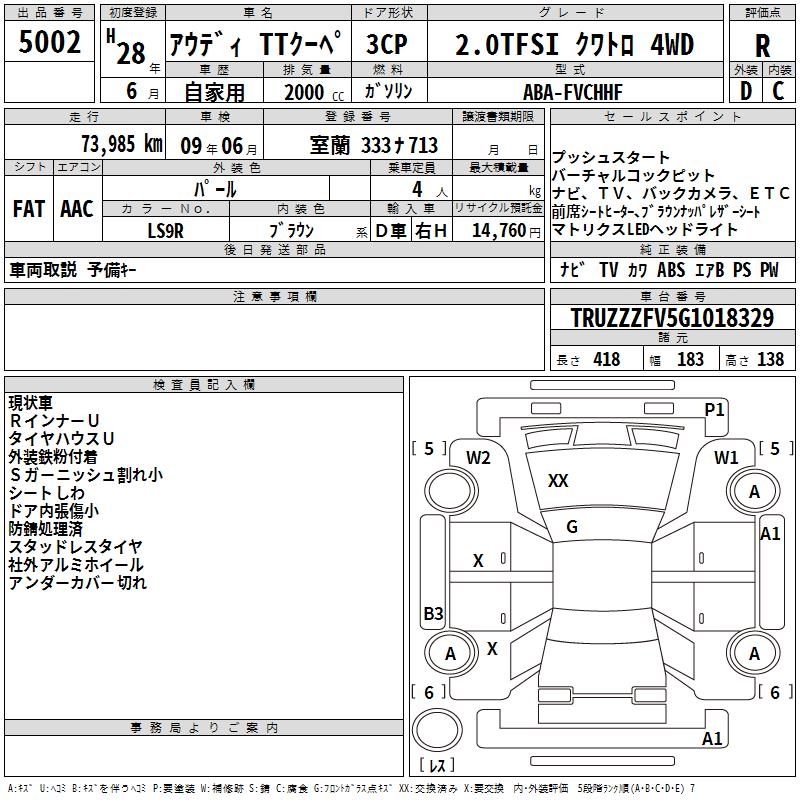Click the XX mark on the hood

pos(558,481)
